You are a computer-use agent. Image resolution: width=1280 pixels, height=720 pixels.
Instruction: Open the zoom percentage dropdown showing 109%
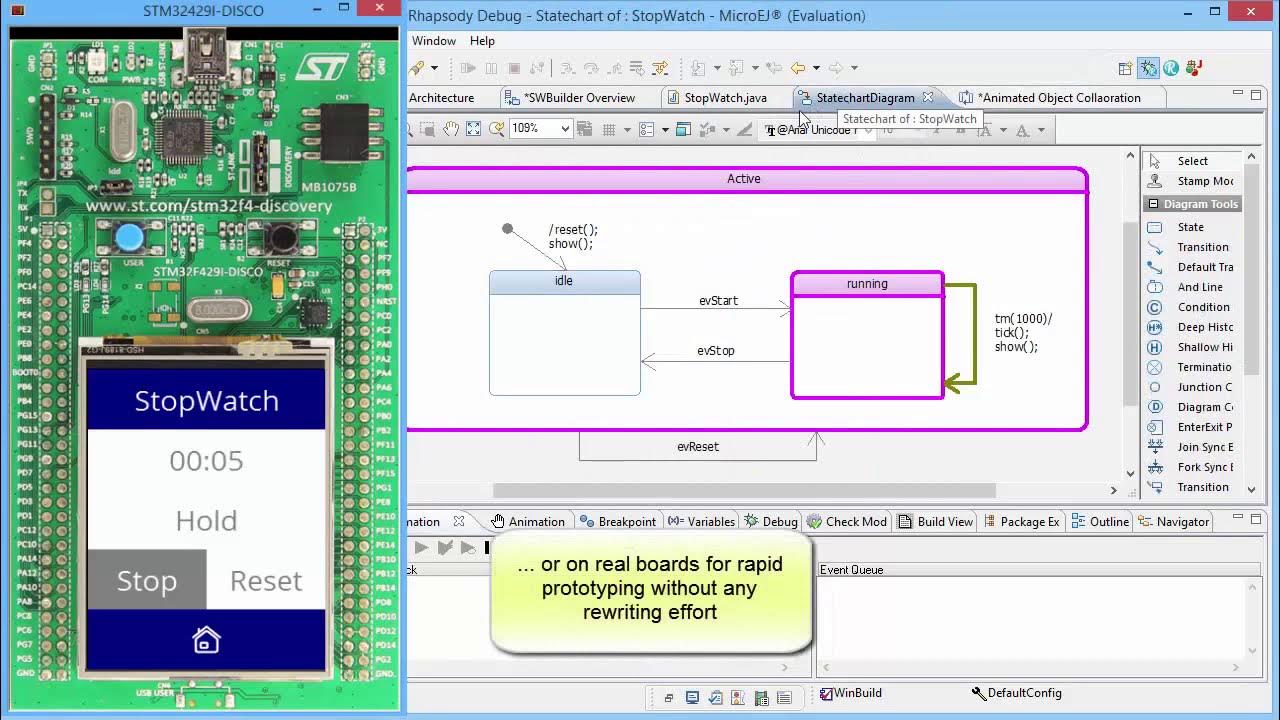(x=565, y=129)
